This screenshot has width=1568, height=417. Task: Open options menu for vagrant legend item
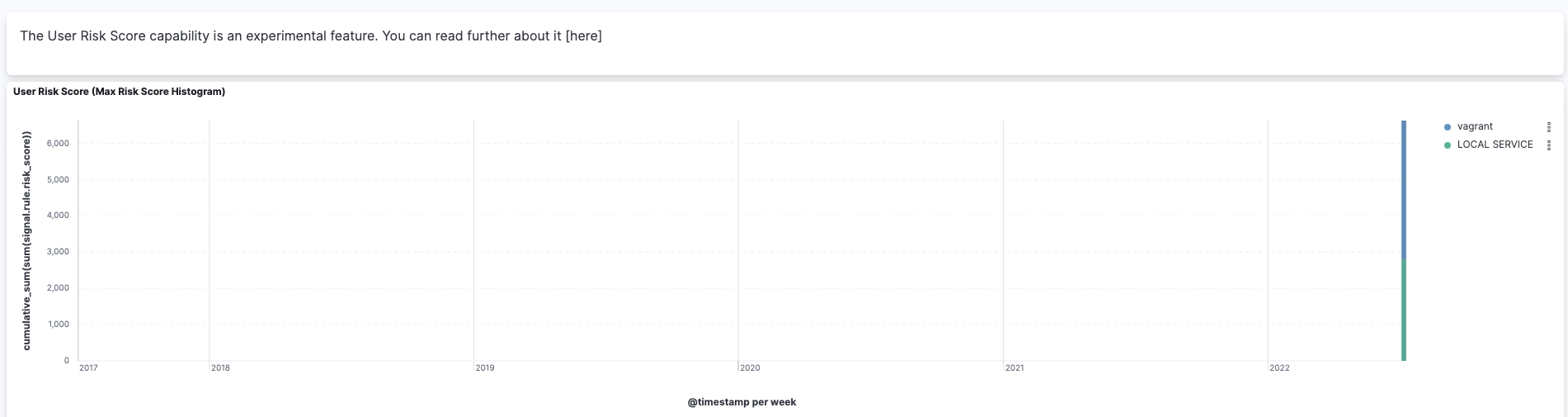(x=1549, y=127)
